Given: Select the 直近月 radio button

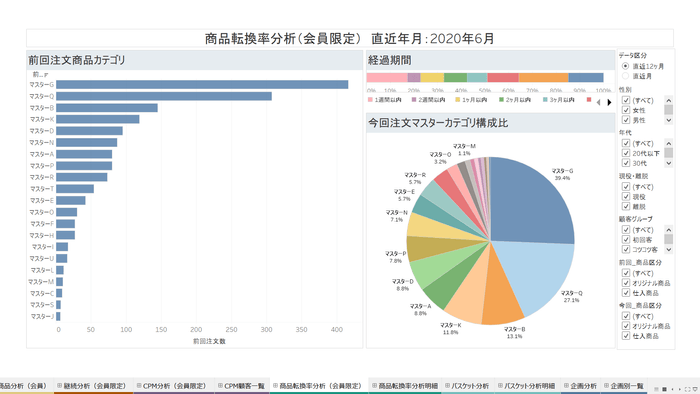Looking at the screenshot, I should click(625, 76).
